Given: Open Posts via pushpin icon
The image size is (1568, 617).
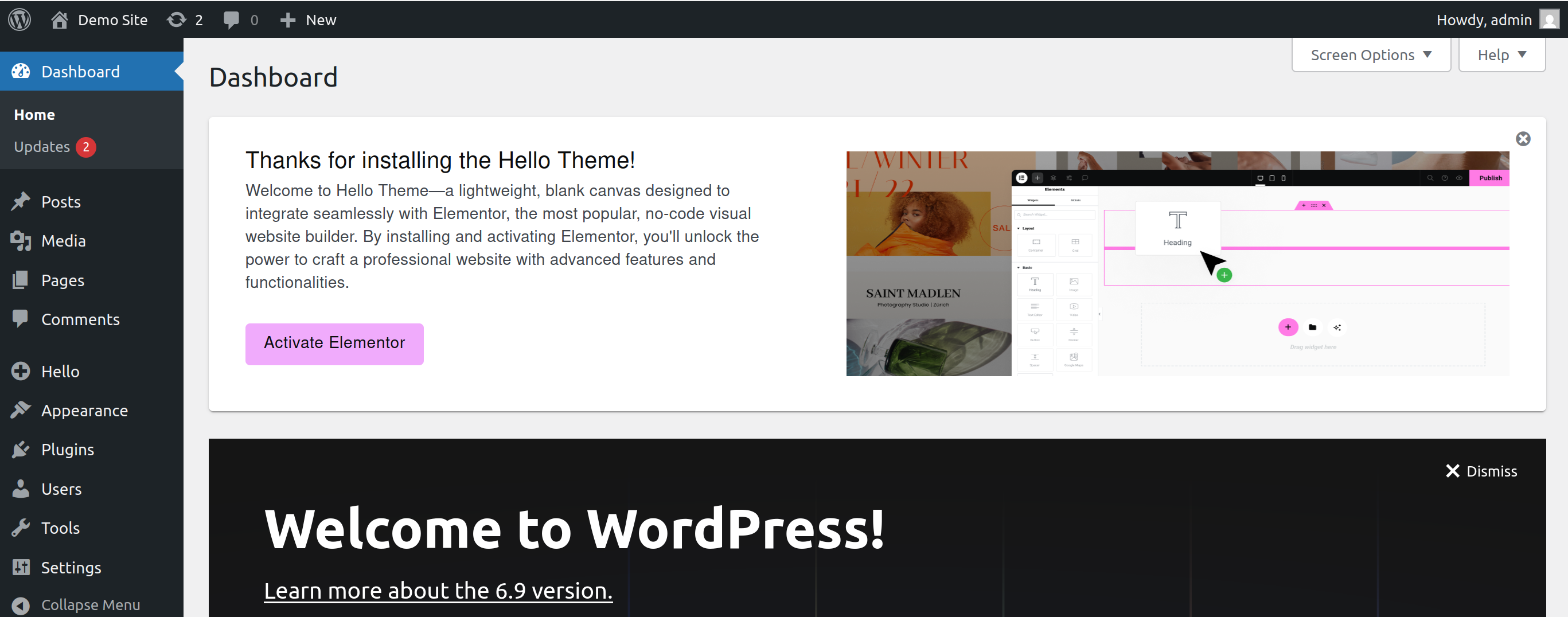Looking at the screenshot, I should [x=21, y=201].
